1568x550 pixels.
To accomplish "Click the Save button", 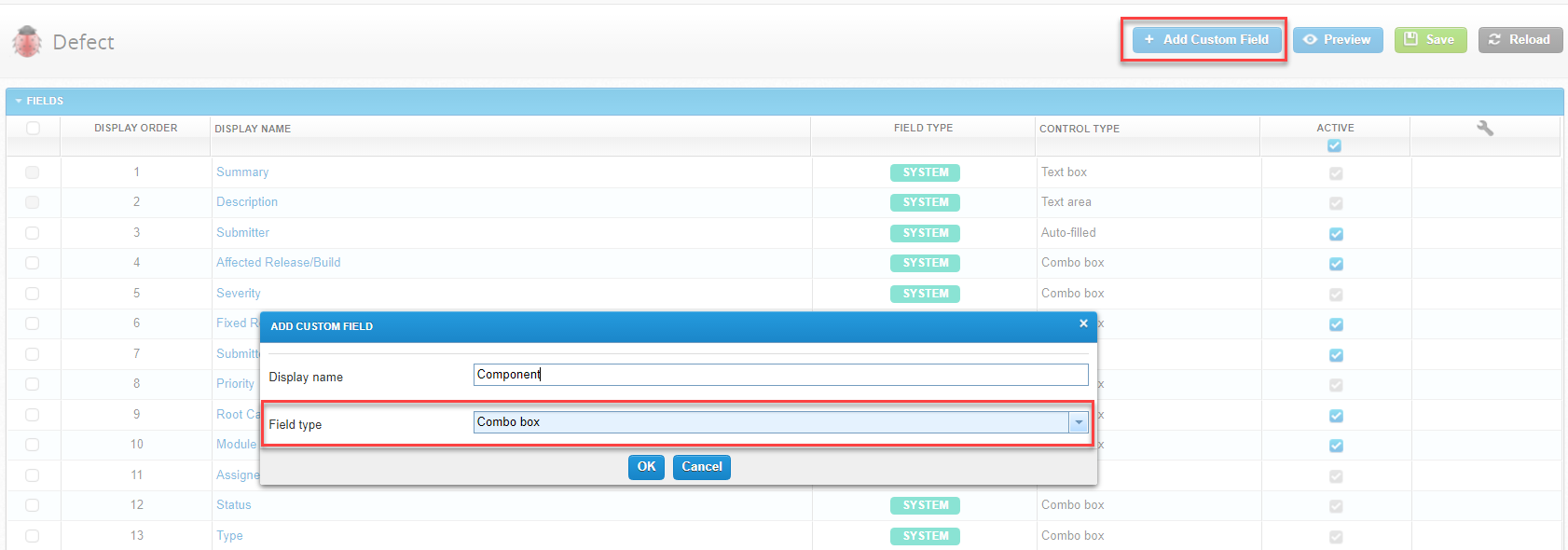I will point(1430,40).
